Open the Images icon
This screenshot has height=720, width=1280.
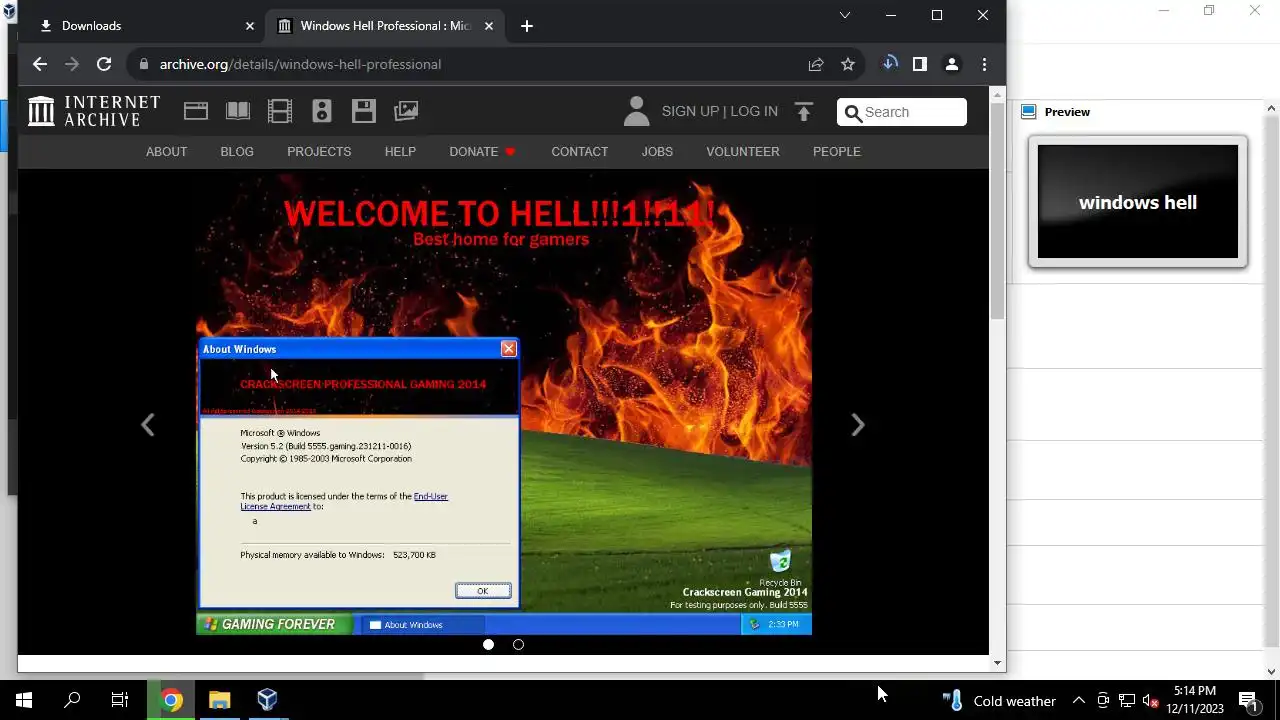coord(406,111)
